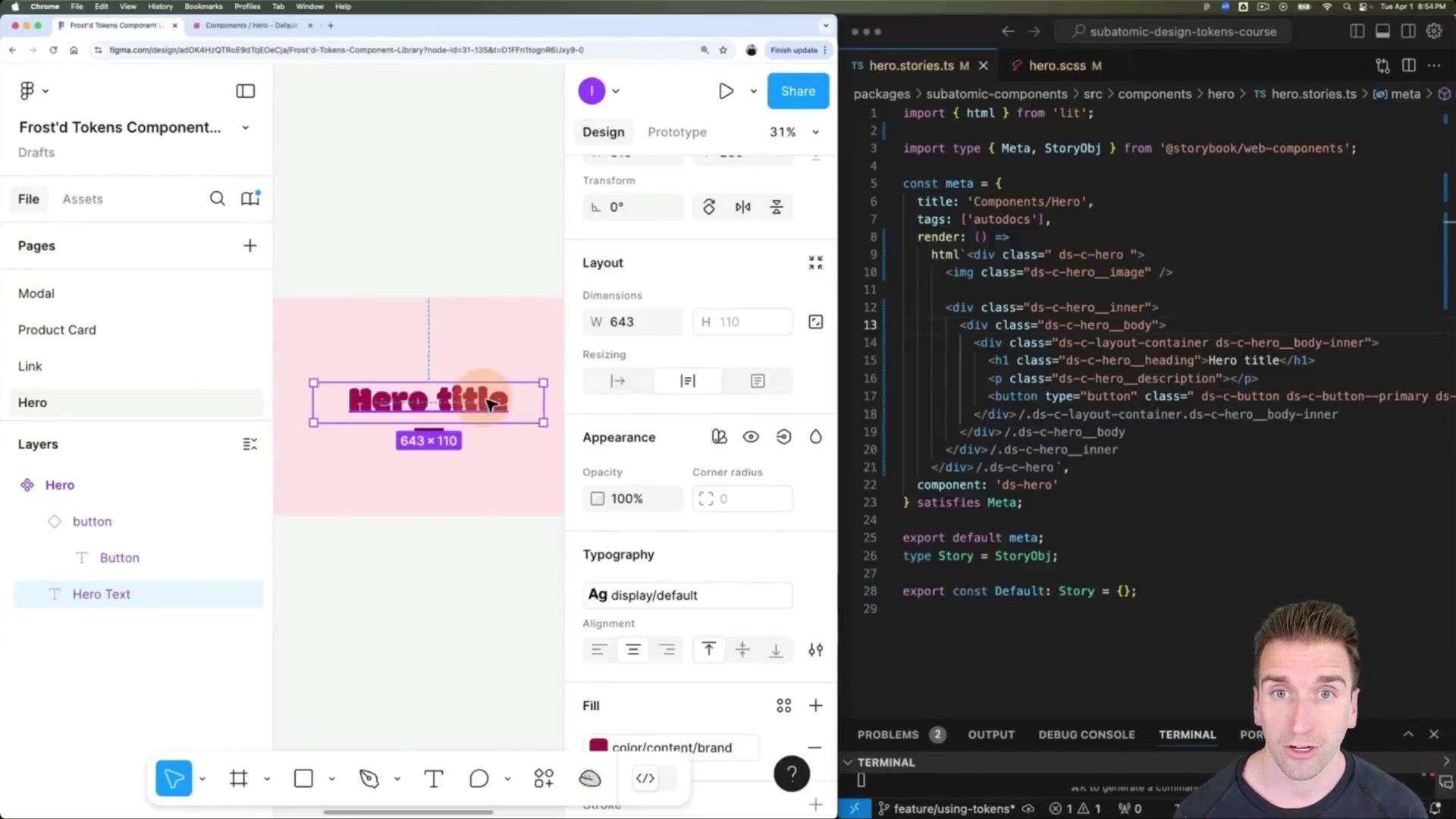
Task: Select the Rectangle shape tool
Action: [x=303, y=778]
